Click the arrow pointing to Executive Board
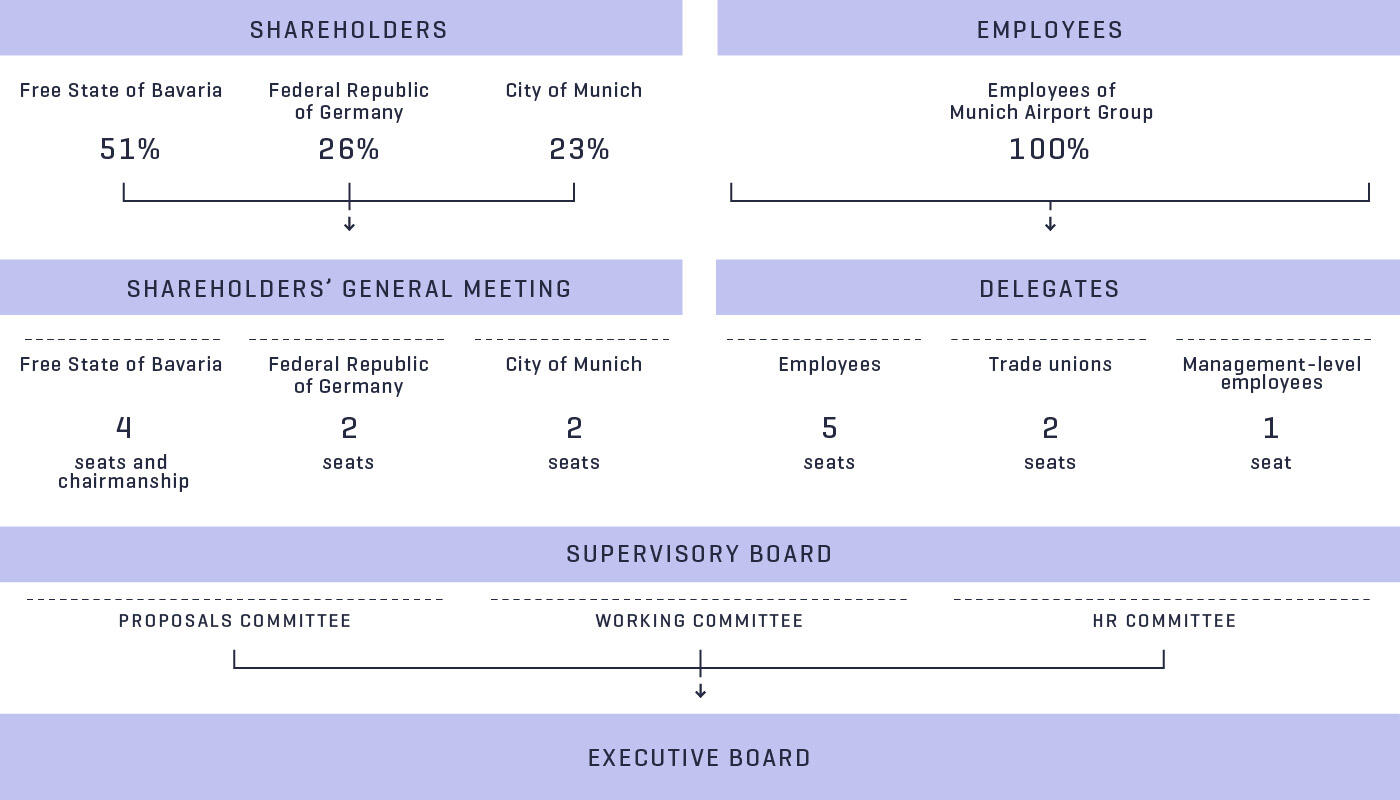 700,690
